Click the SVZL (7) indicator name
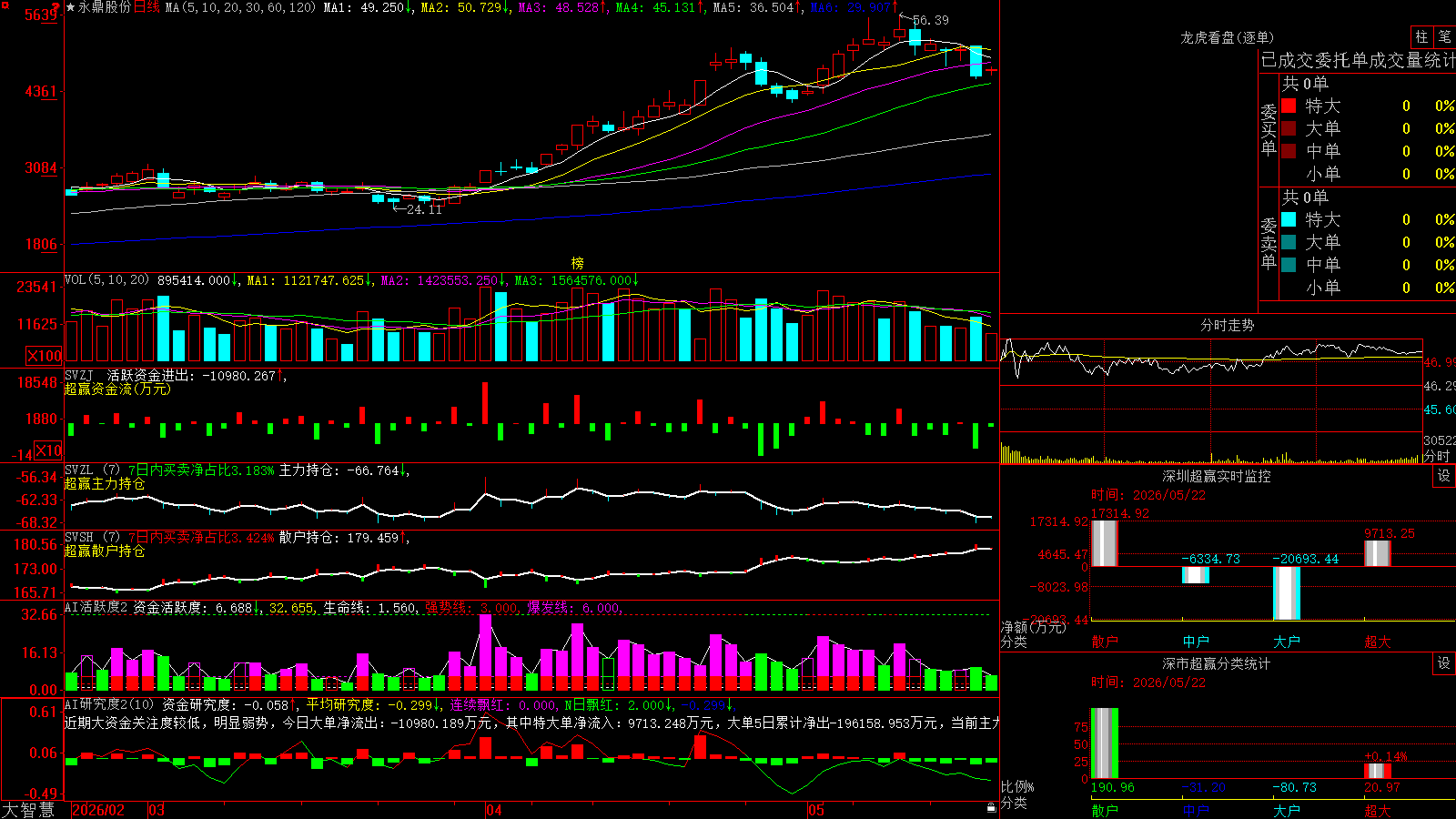Image resolution: width=1456 pixels, height=819 pixels. (x=92, y=470)
